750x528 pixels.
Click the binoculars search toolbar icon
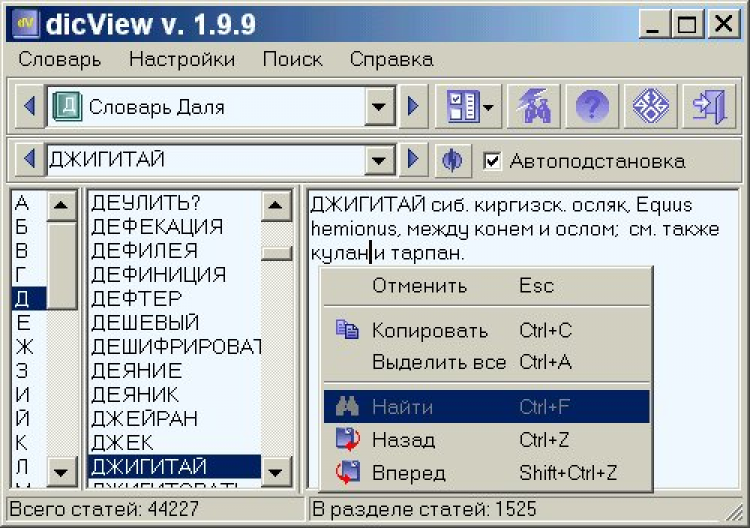[x=533, y=106]
